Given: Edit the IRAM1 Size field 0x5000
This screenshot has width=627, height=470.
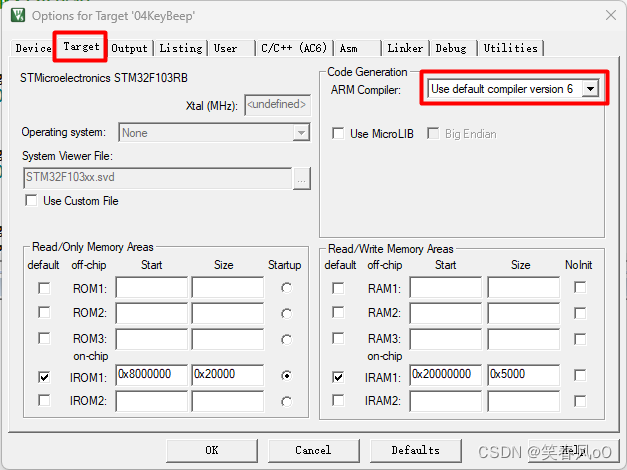Looking at the screenshot, I should point(523,375).
